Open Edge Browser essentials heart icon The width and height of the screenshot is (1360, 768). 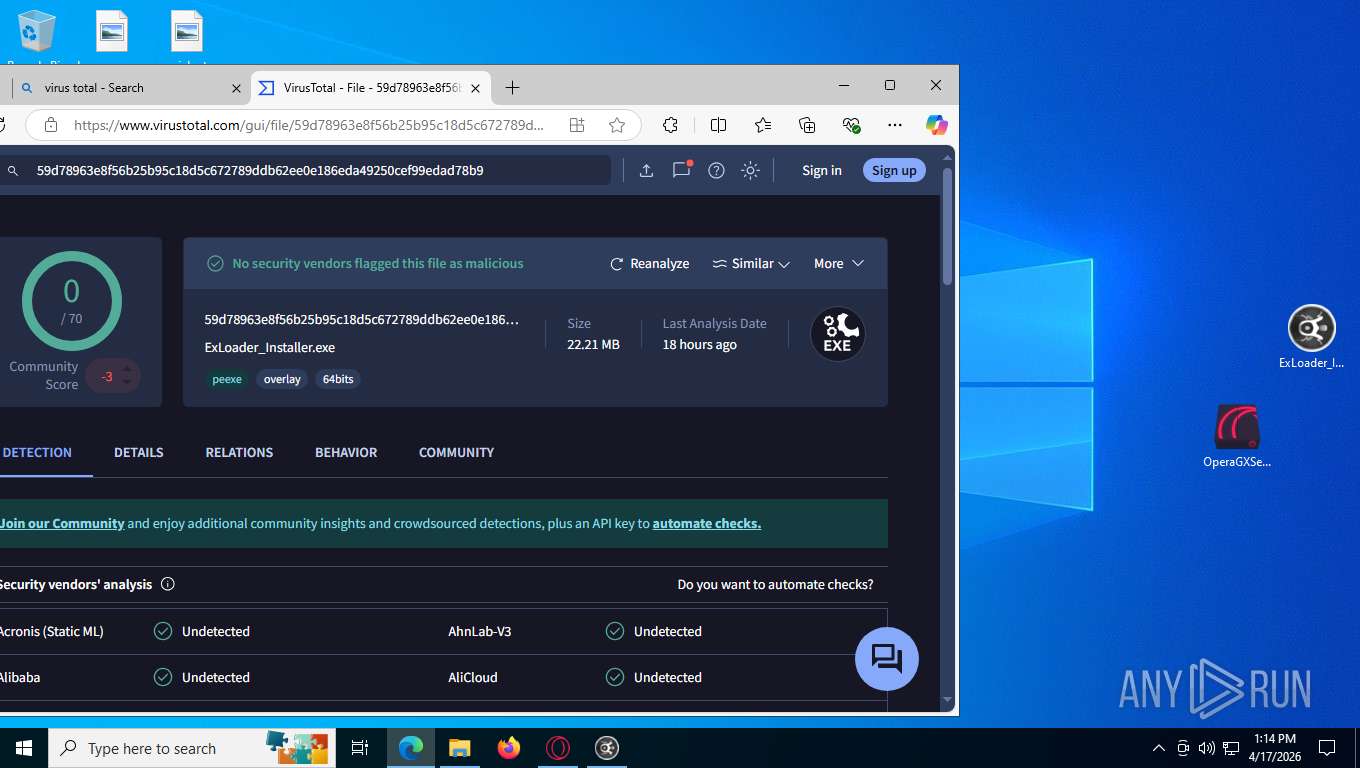(x=851, y=125)
